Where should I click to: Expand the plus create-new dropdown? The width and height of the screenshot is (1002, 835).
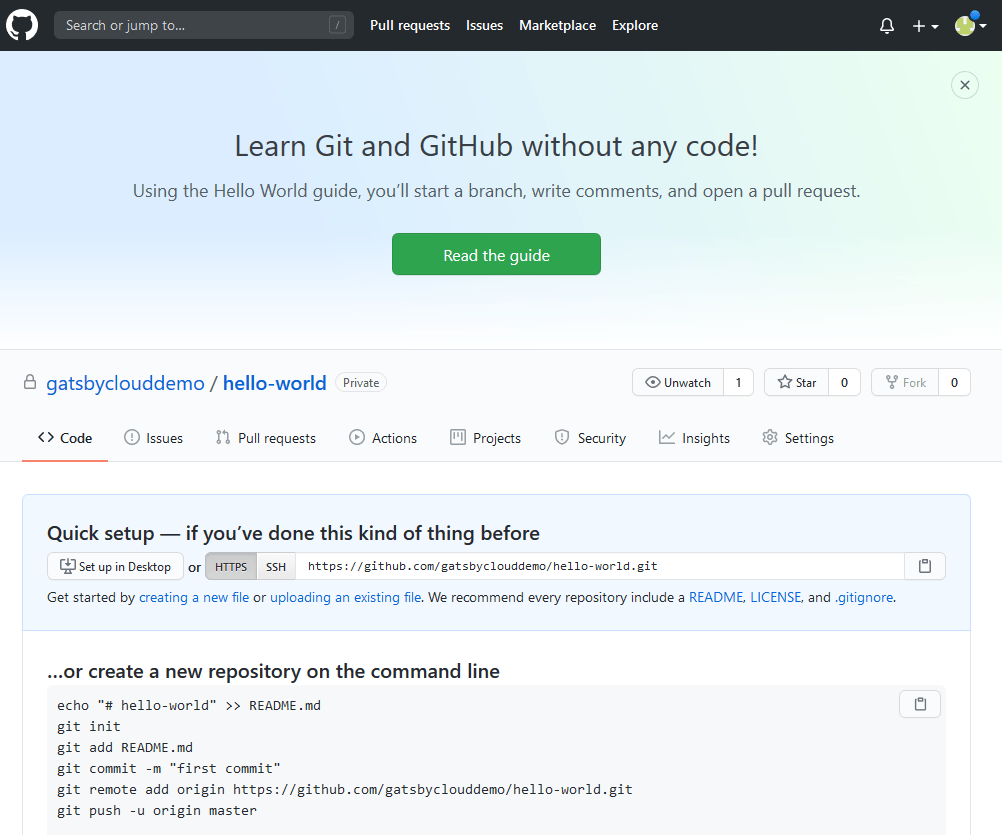925,26
